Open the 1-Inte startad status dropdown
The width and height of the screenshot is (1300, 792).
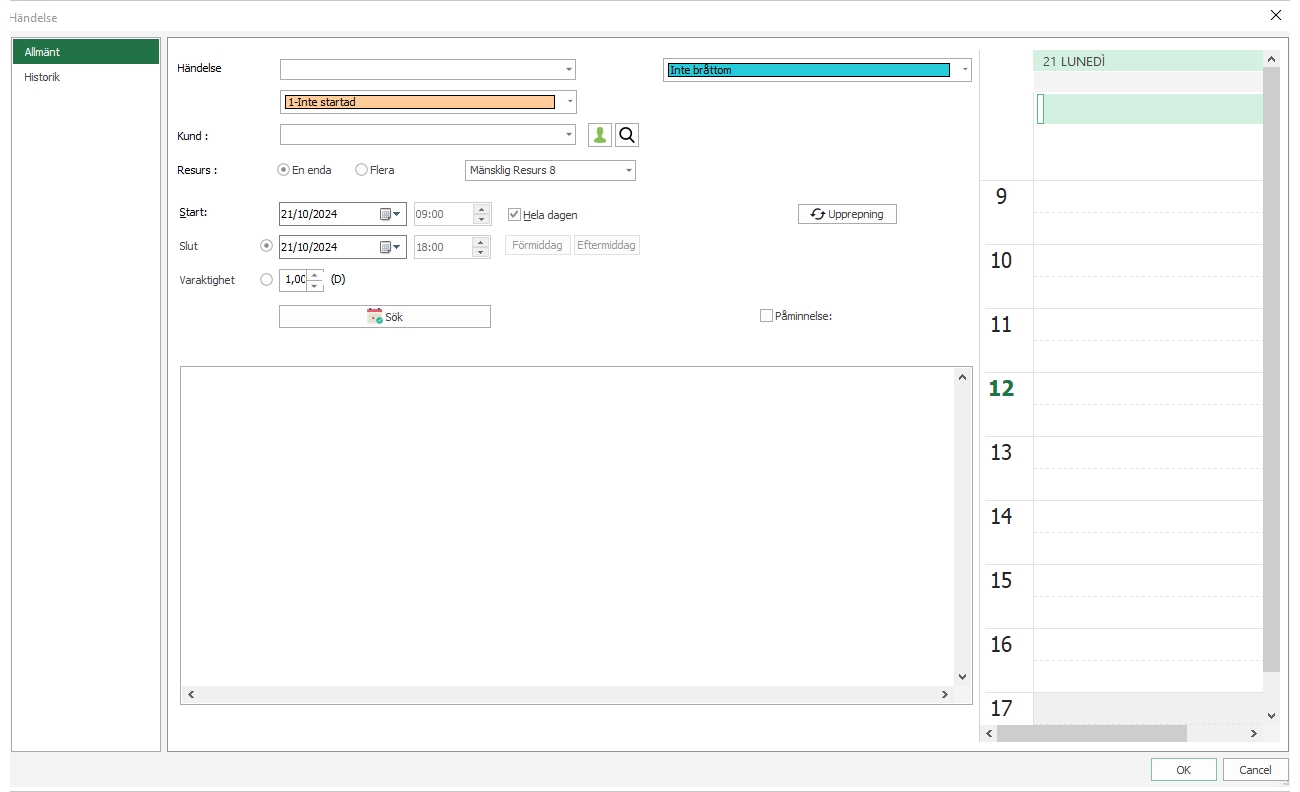click(569, 102)
